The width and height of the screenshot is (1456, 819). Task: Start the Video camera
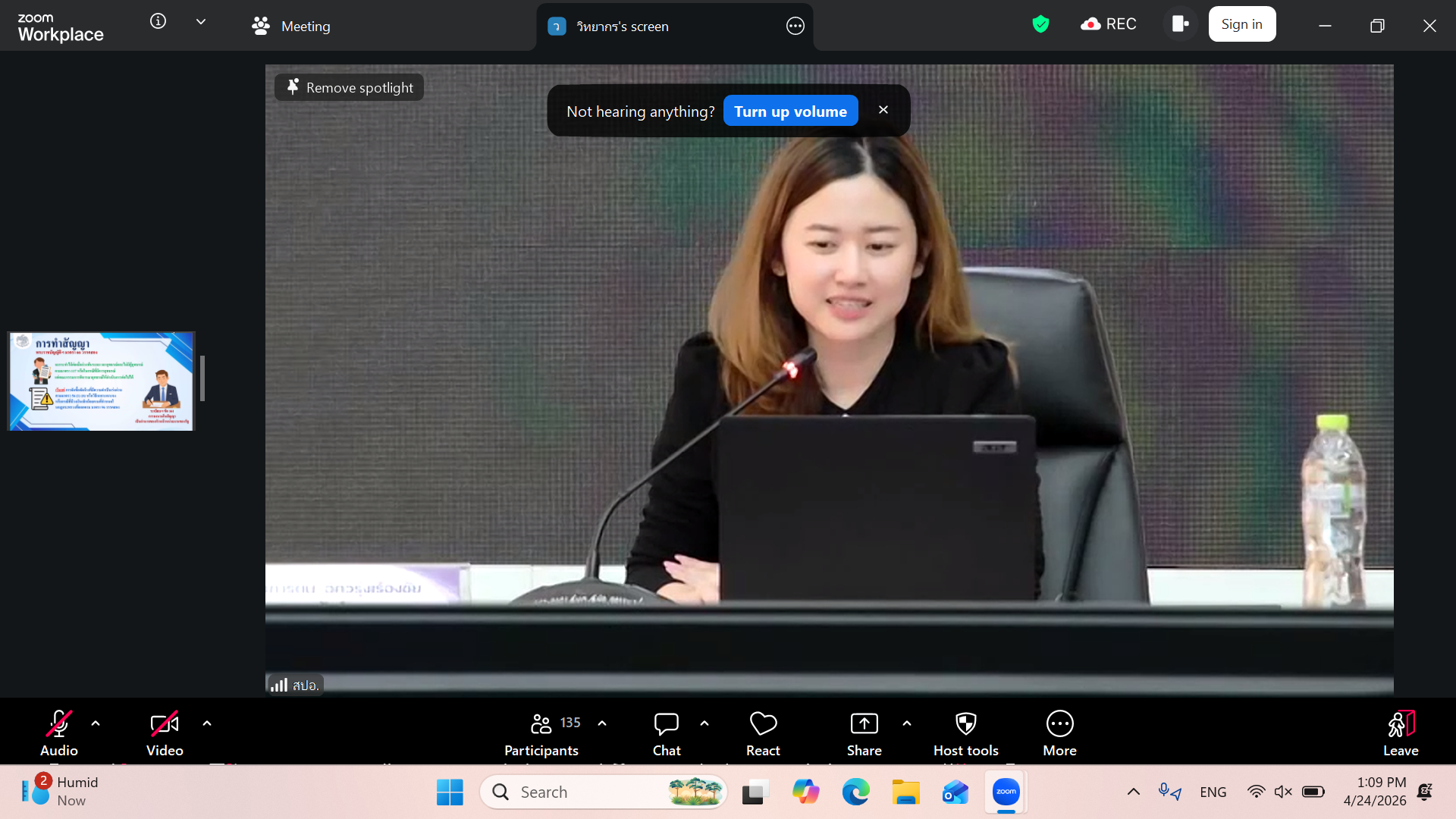(x=165, y=724)
